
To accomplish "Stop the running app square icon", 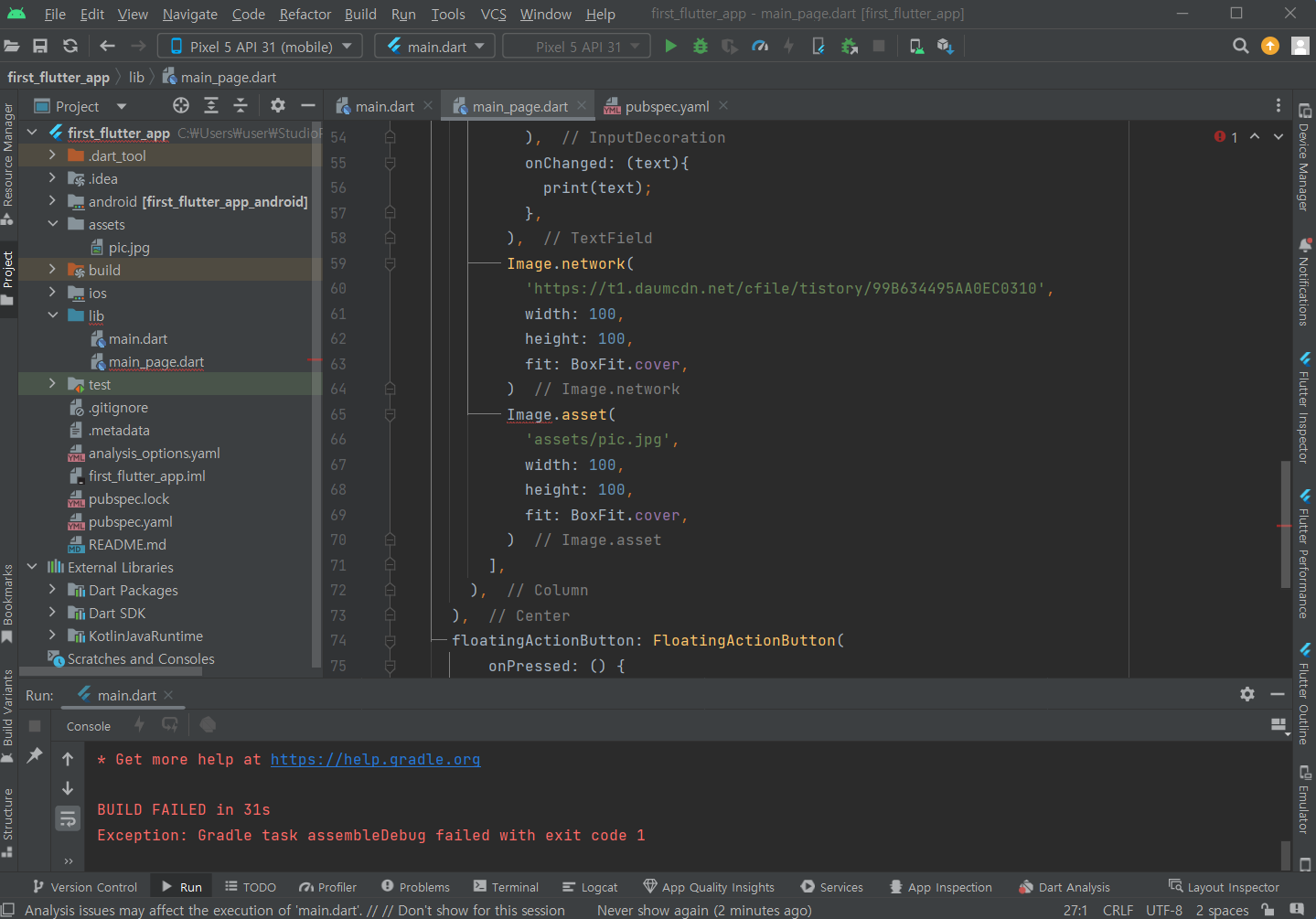I will point(879,47).
